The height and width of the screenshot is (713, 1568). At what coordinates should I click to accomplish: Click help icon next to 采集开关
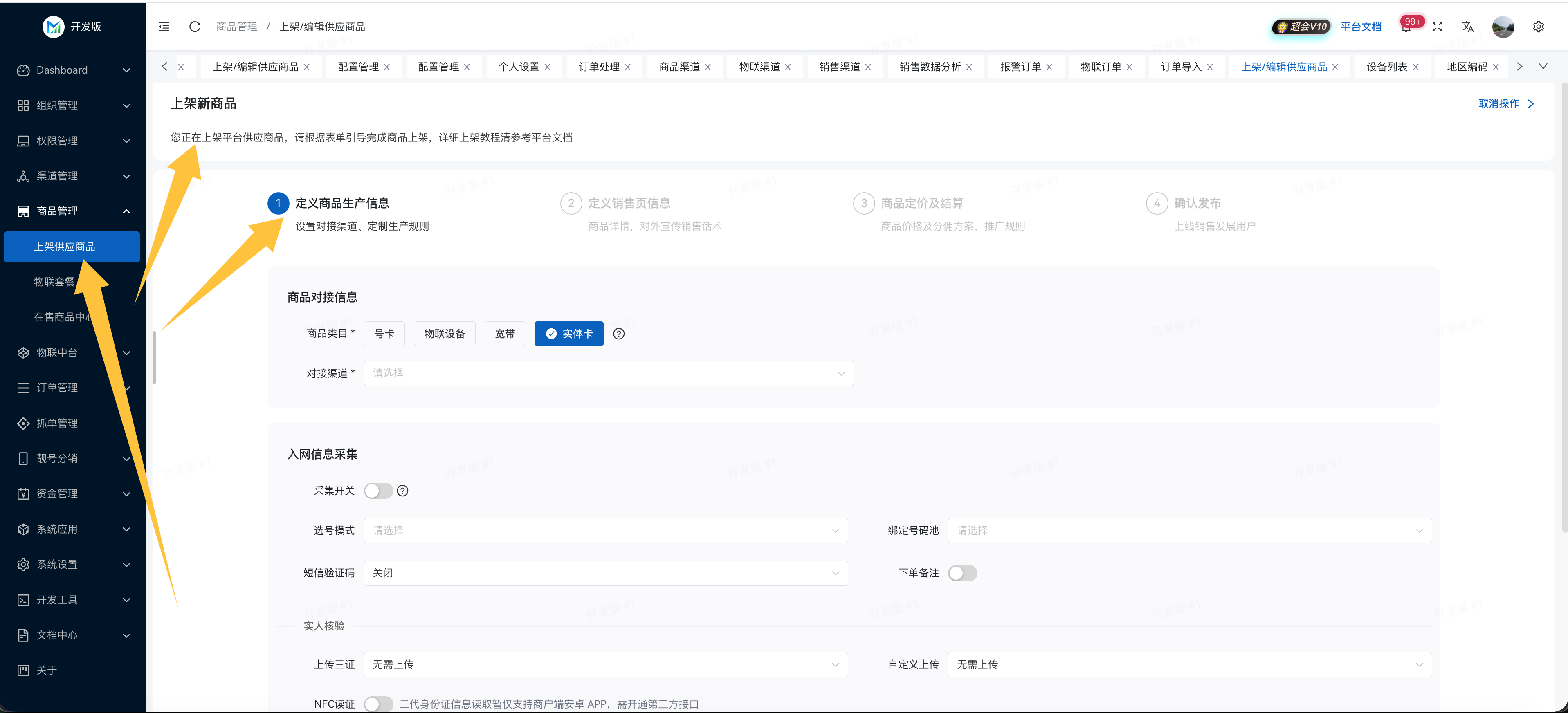click(x=402, y=491)
